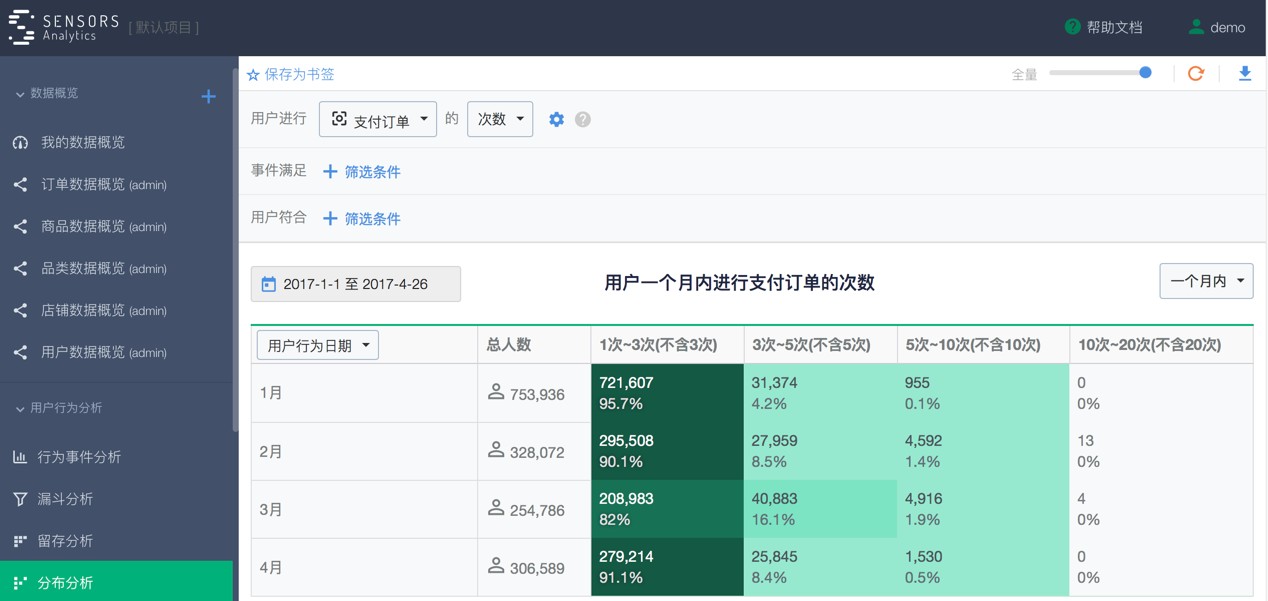Click light green cell 40,883
1268x601 pixels.
pos(820,509)
